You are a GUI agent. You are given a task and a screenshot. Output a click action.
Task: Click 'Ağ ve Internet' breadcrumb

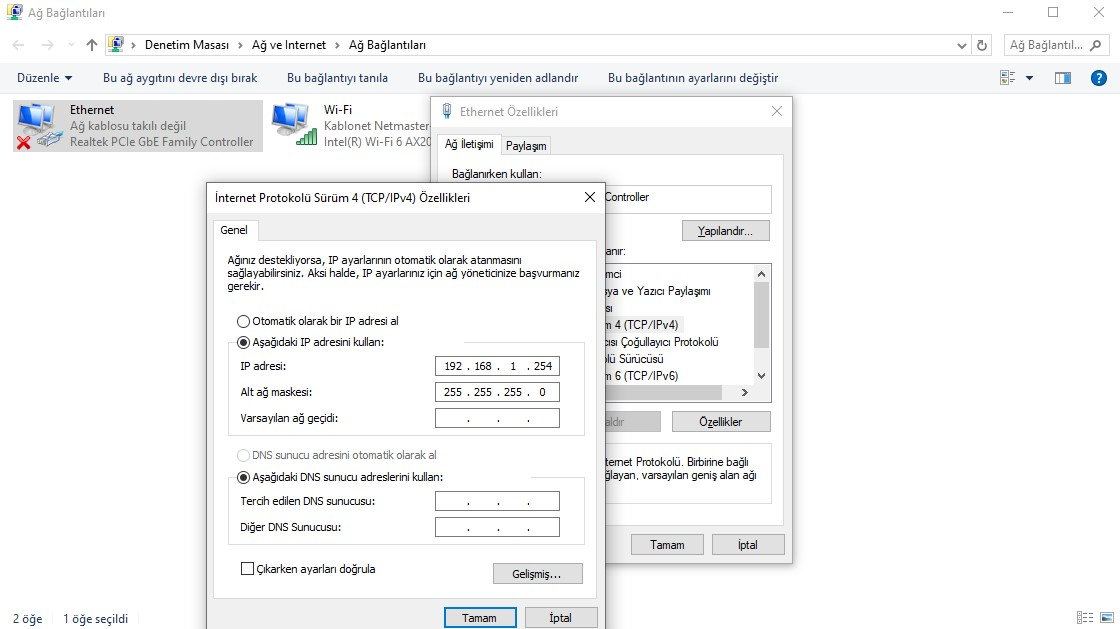(289, 45)
